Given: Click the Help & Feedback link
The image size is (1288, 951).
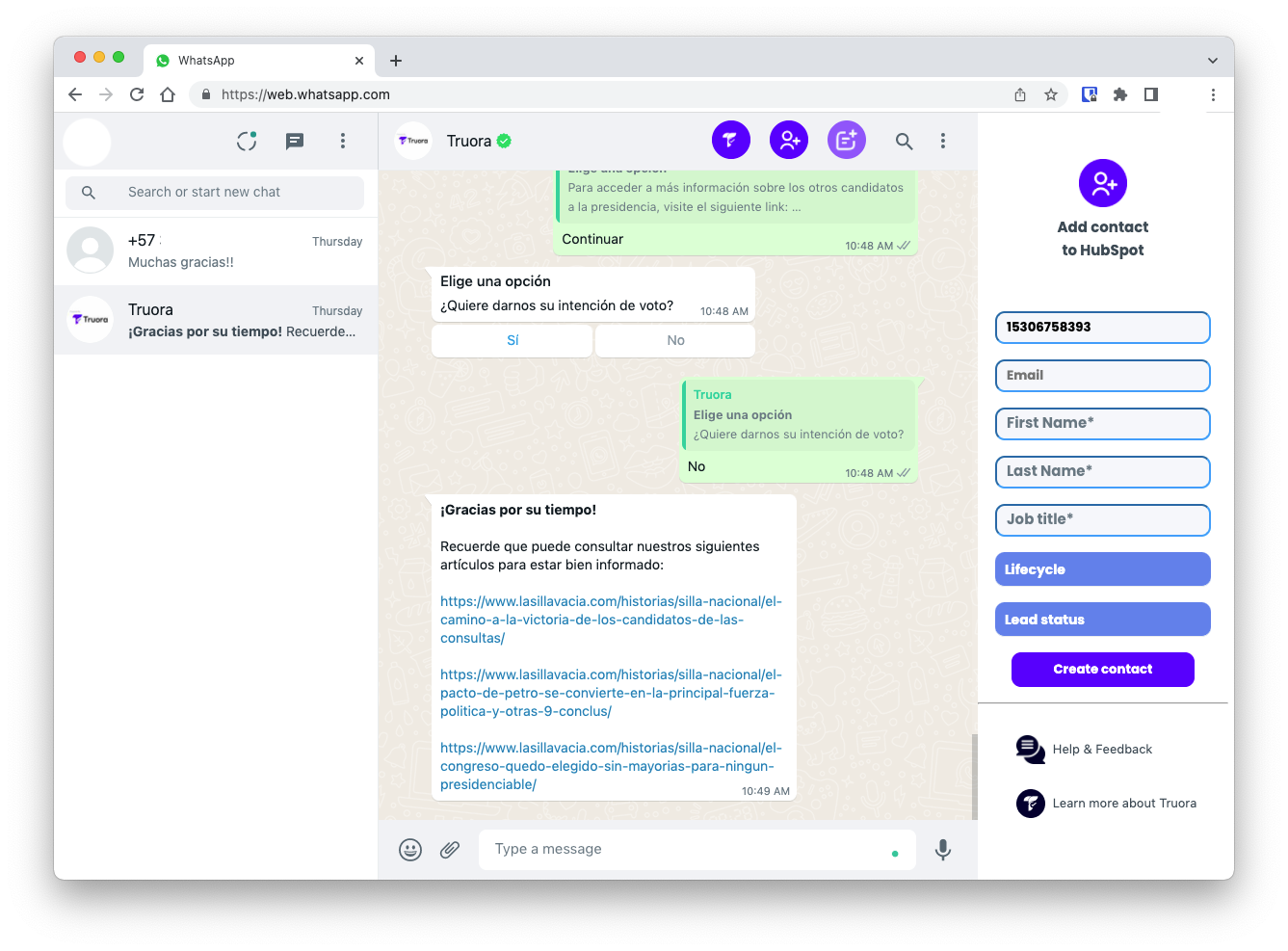Looking at the screenshot, I should pyautogui.click(x=1102, y=749).
